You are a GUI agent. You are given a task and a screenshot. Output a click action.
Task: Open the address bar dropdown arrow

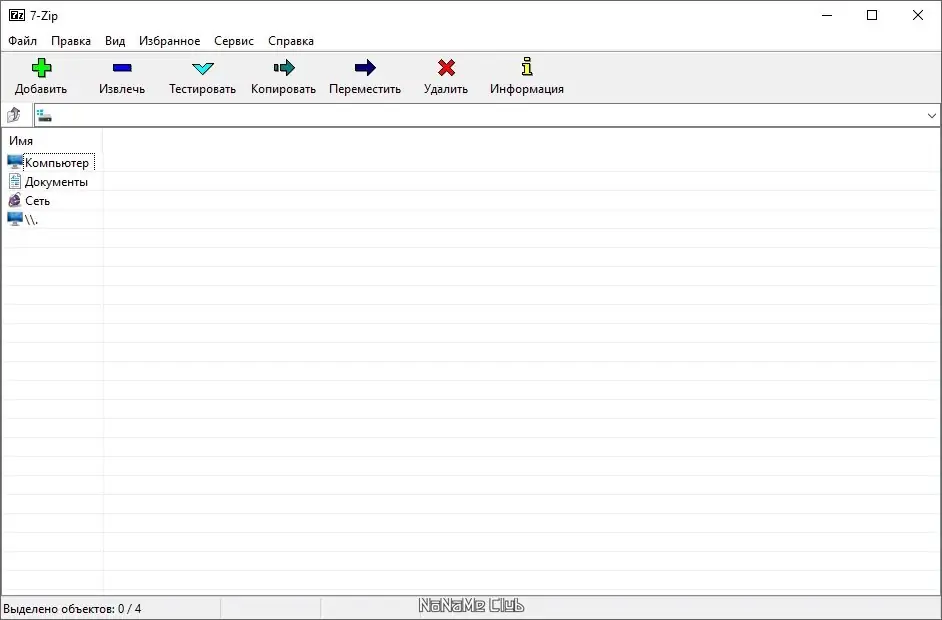[x=931, y=114]
